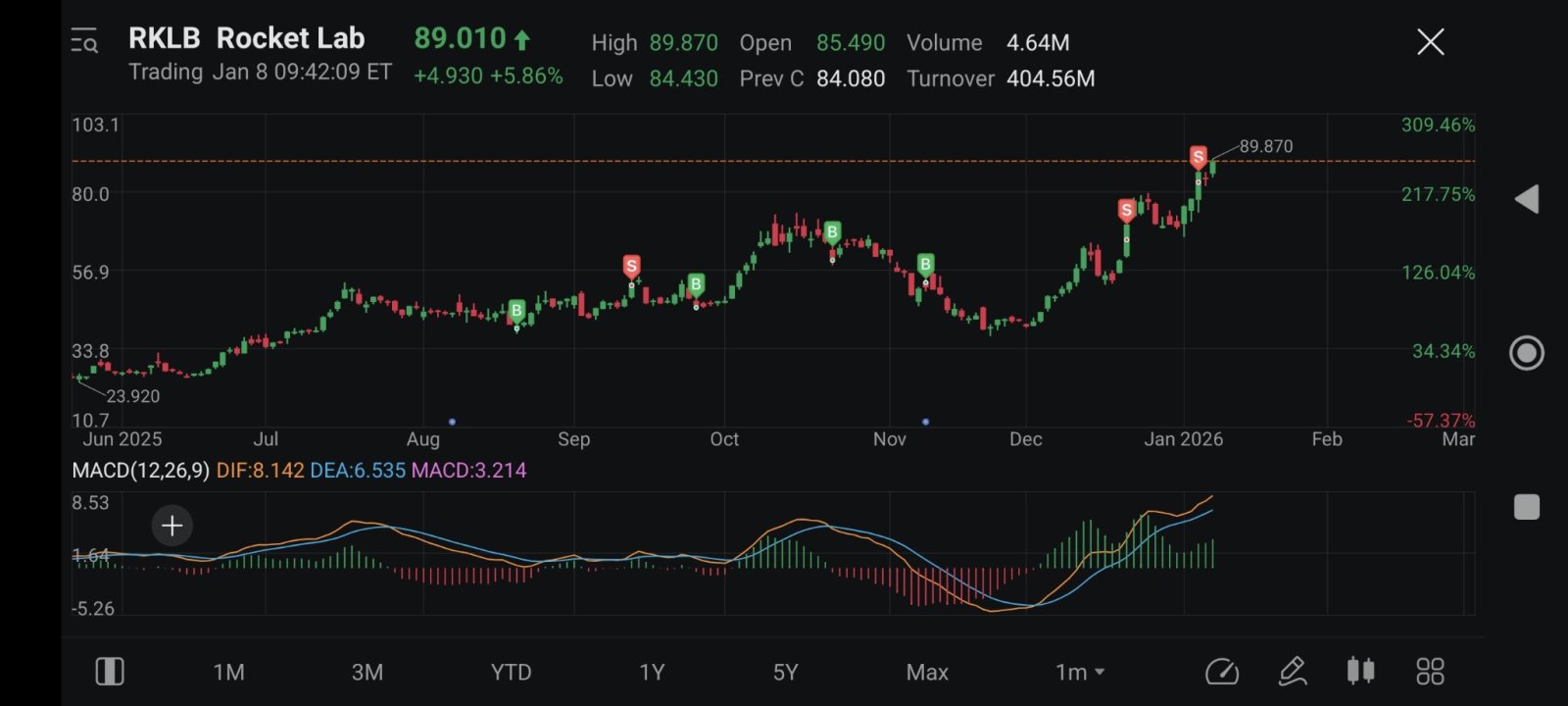Select the pencil drawing tool

(x=1293, y=672)
